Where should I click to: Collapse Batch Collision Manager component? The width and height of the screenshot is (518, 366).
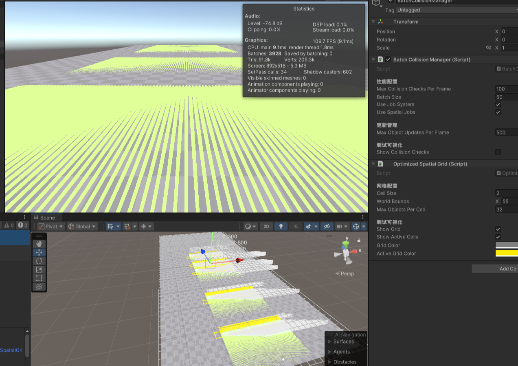(x=373, y=59)
